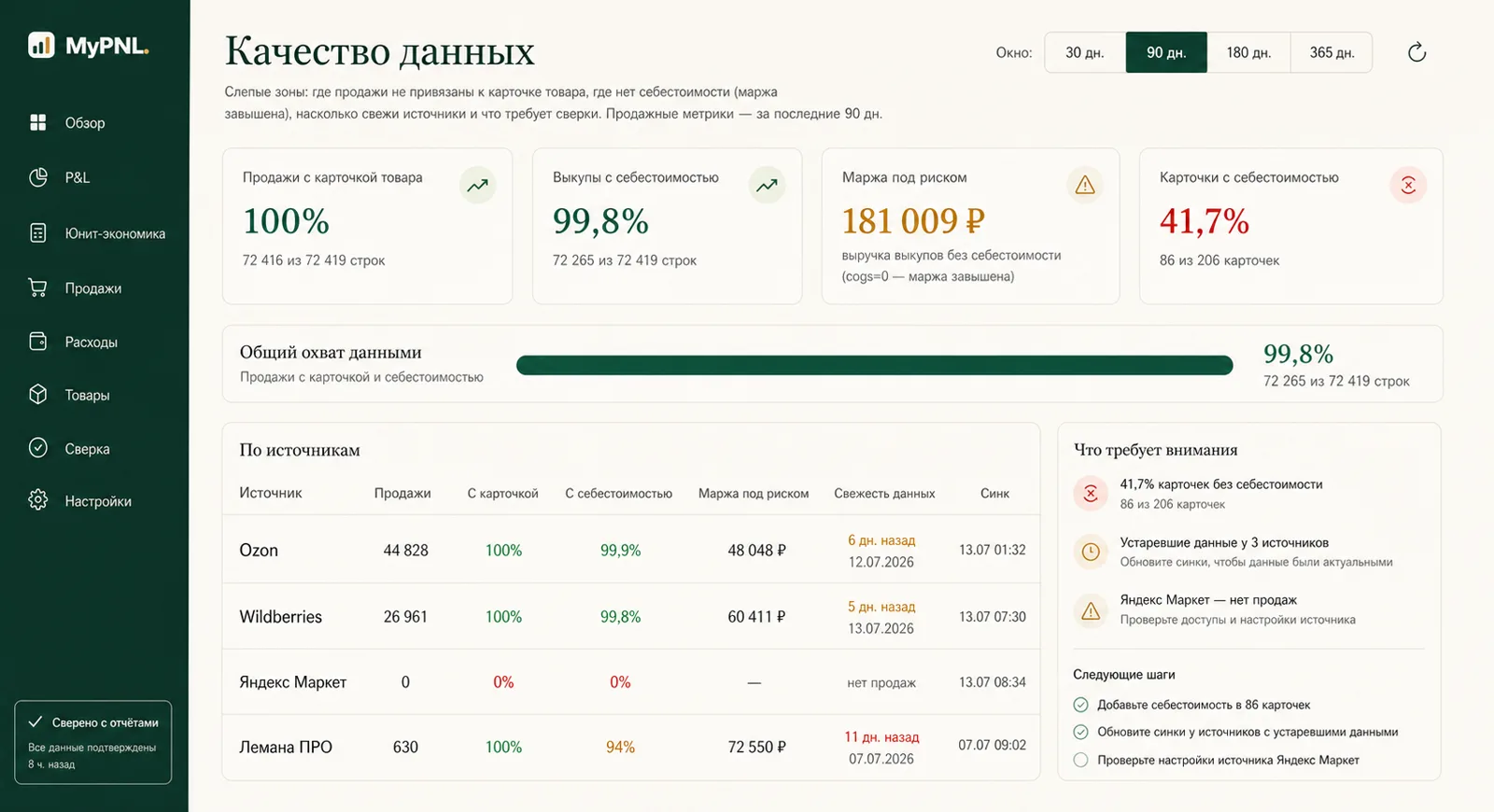Screen dimensions: 1494x812
Task: Click the Расходы wallet icon
Action: [38, 342]
